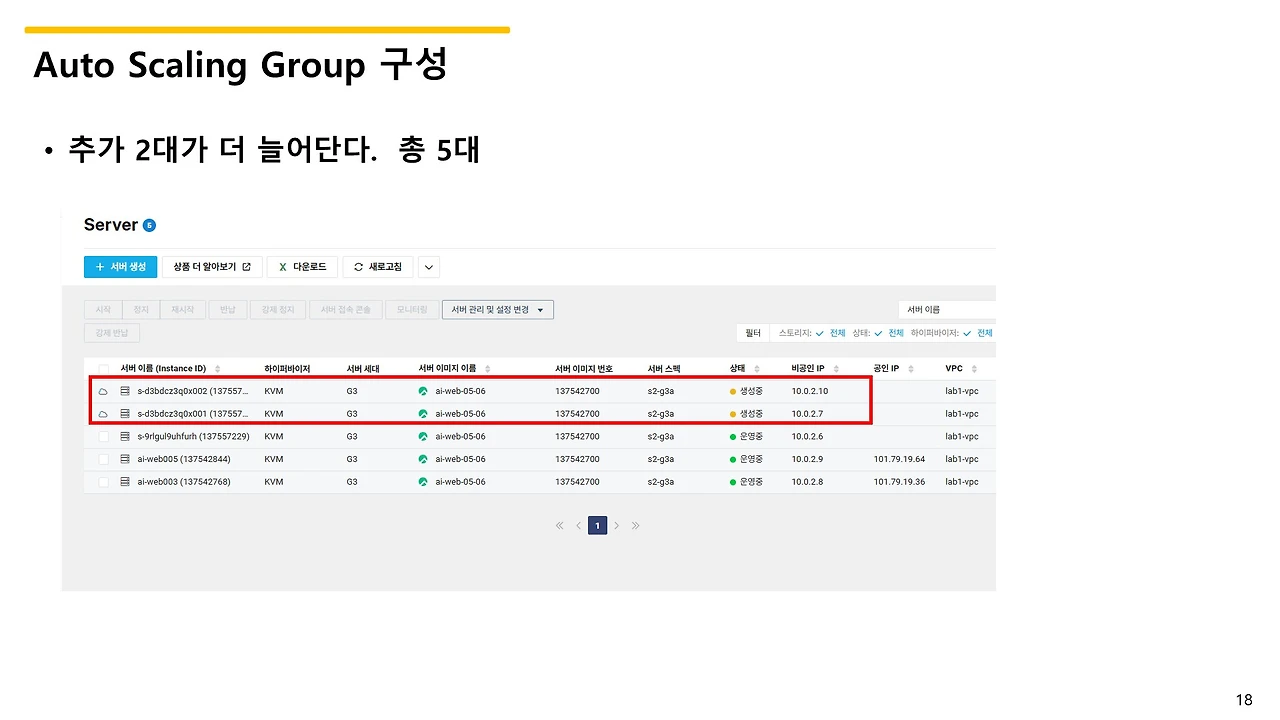Click image icon in ai-web003 row
The image size is (1280, 720).
423,482
